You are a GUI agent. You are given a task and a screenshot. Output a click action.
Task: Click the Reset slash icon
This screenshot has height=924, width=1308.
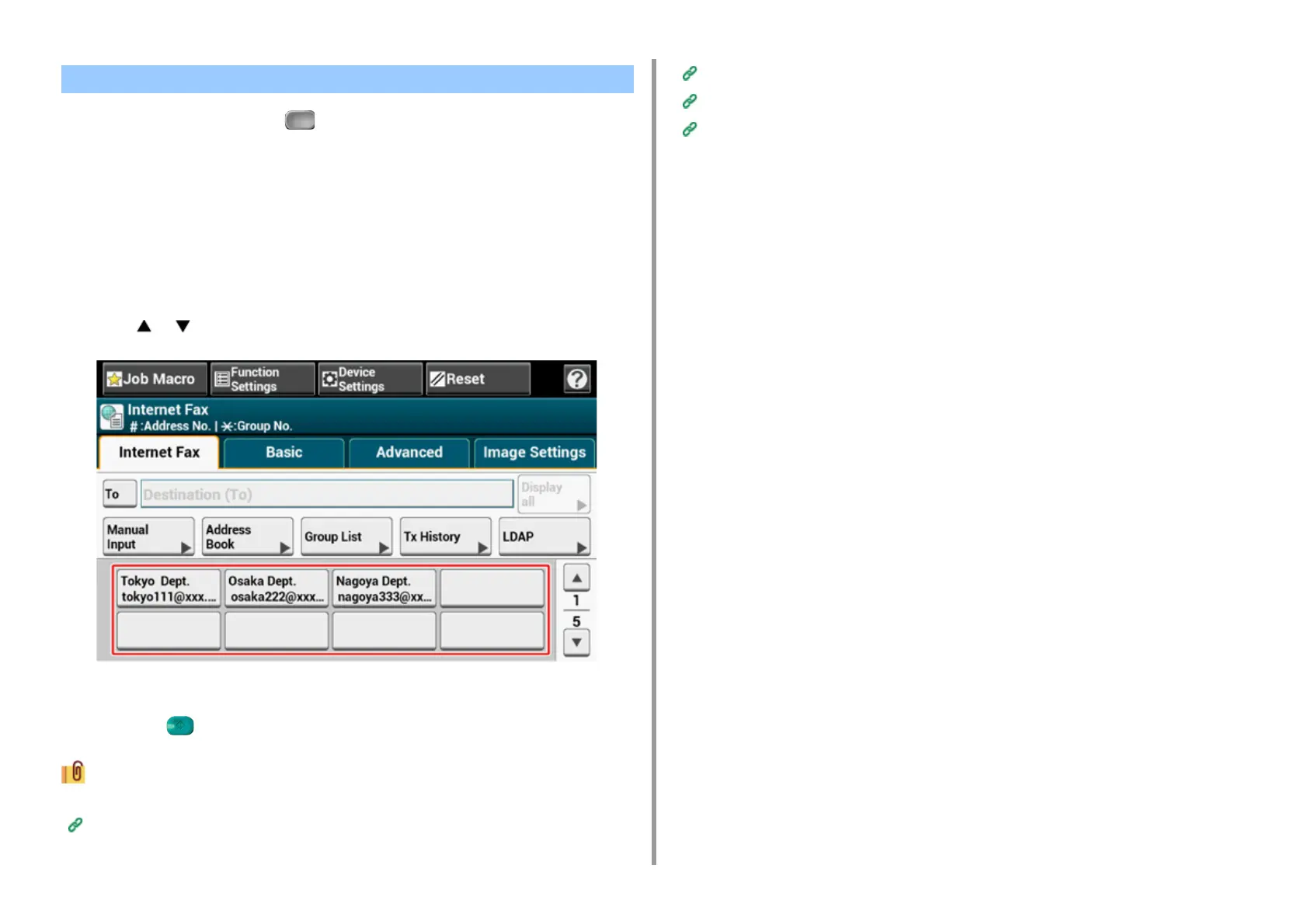437,379
